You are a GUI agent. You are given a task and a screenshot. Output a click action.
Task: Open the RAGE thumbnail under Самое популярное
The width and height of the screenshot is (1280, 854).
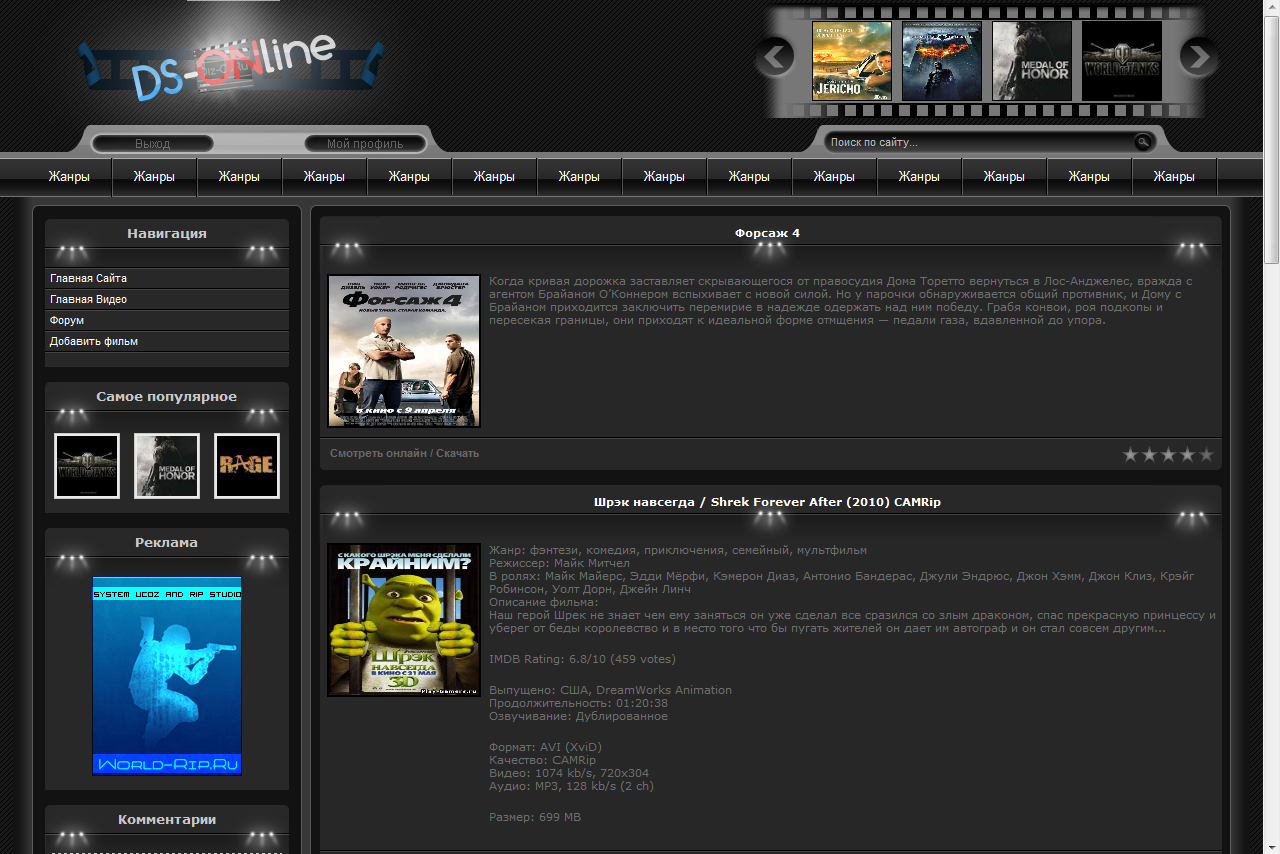(247, 466)
